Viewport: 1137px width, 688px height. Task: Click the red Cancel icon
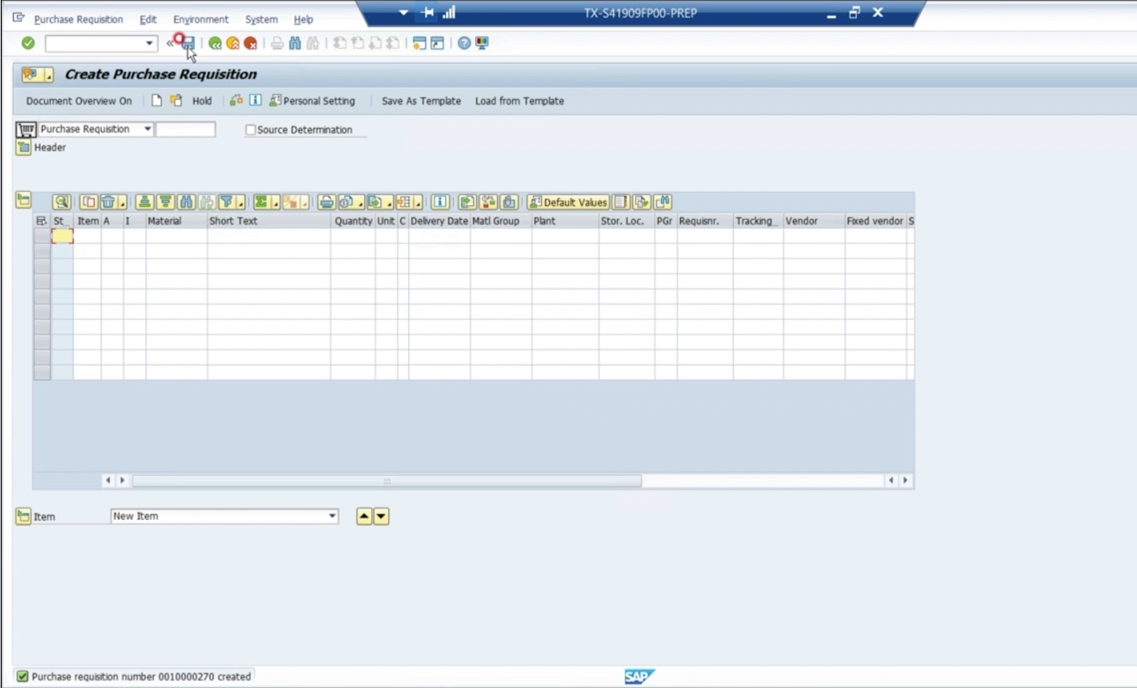[x=250, y=44]
